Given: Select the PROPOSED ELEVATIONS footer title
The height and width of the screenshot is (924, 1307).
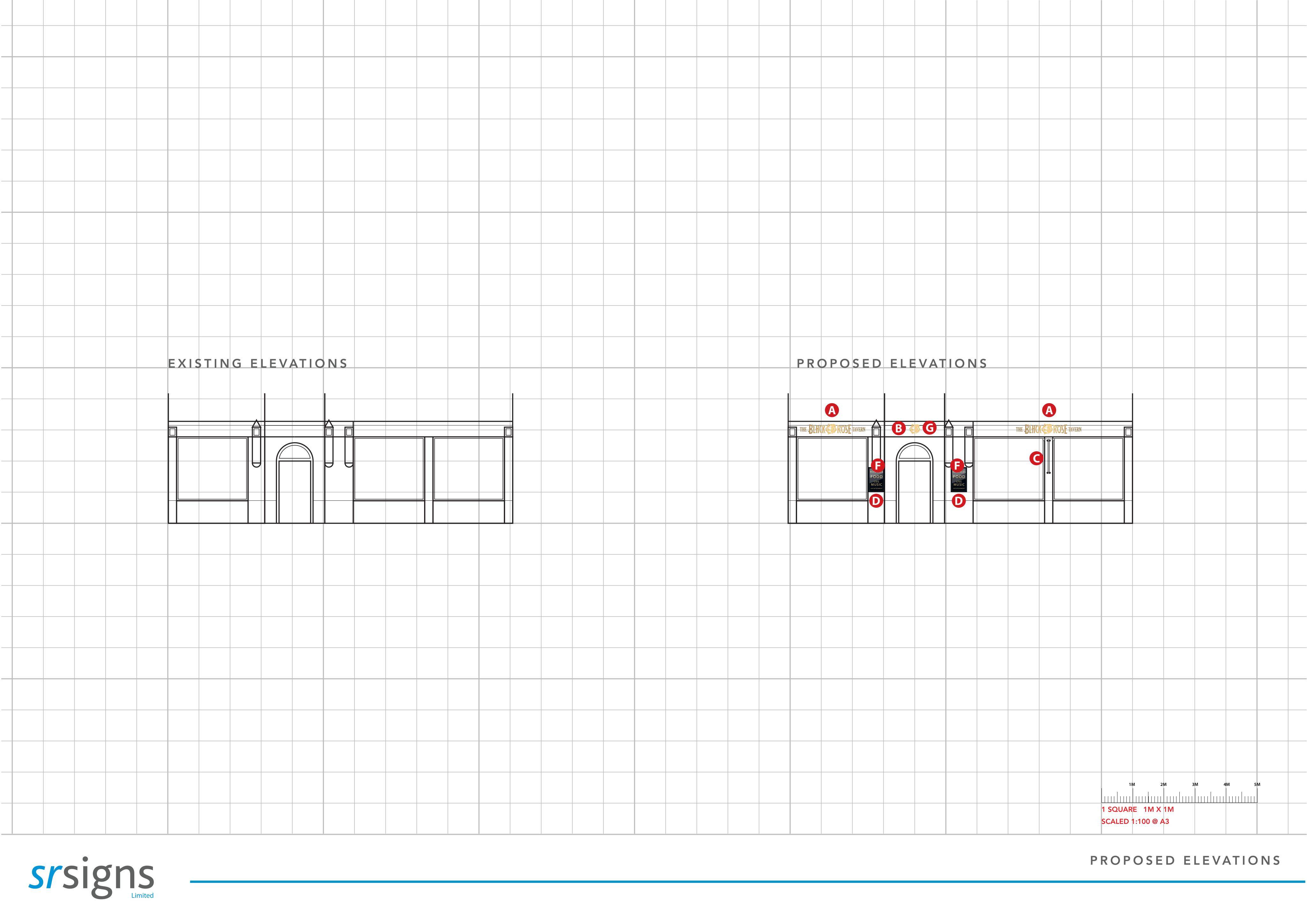Looking at the screenshot, I should [x=1185, y=861].
